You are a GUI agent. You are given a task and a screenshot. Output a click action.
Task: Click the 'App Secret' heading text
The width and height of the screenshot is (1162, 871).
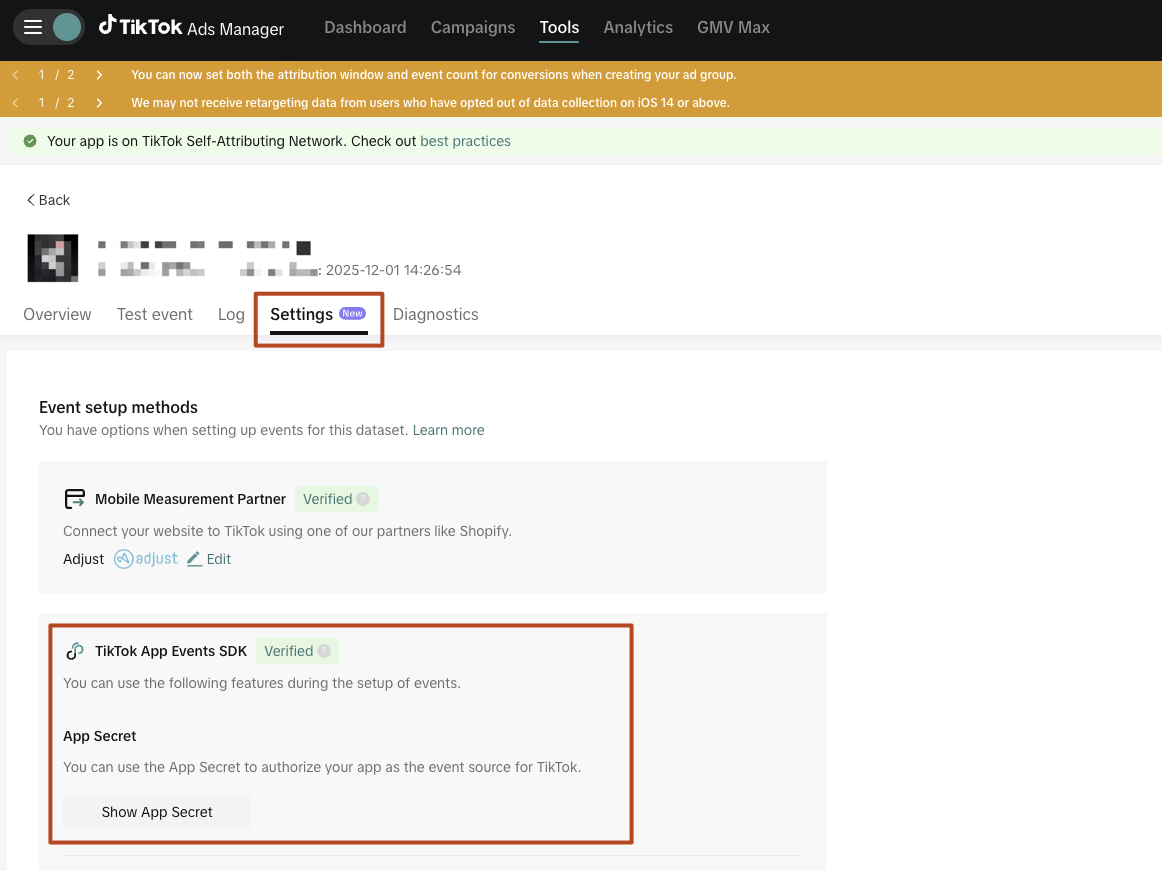(x=99, y=736)
